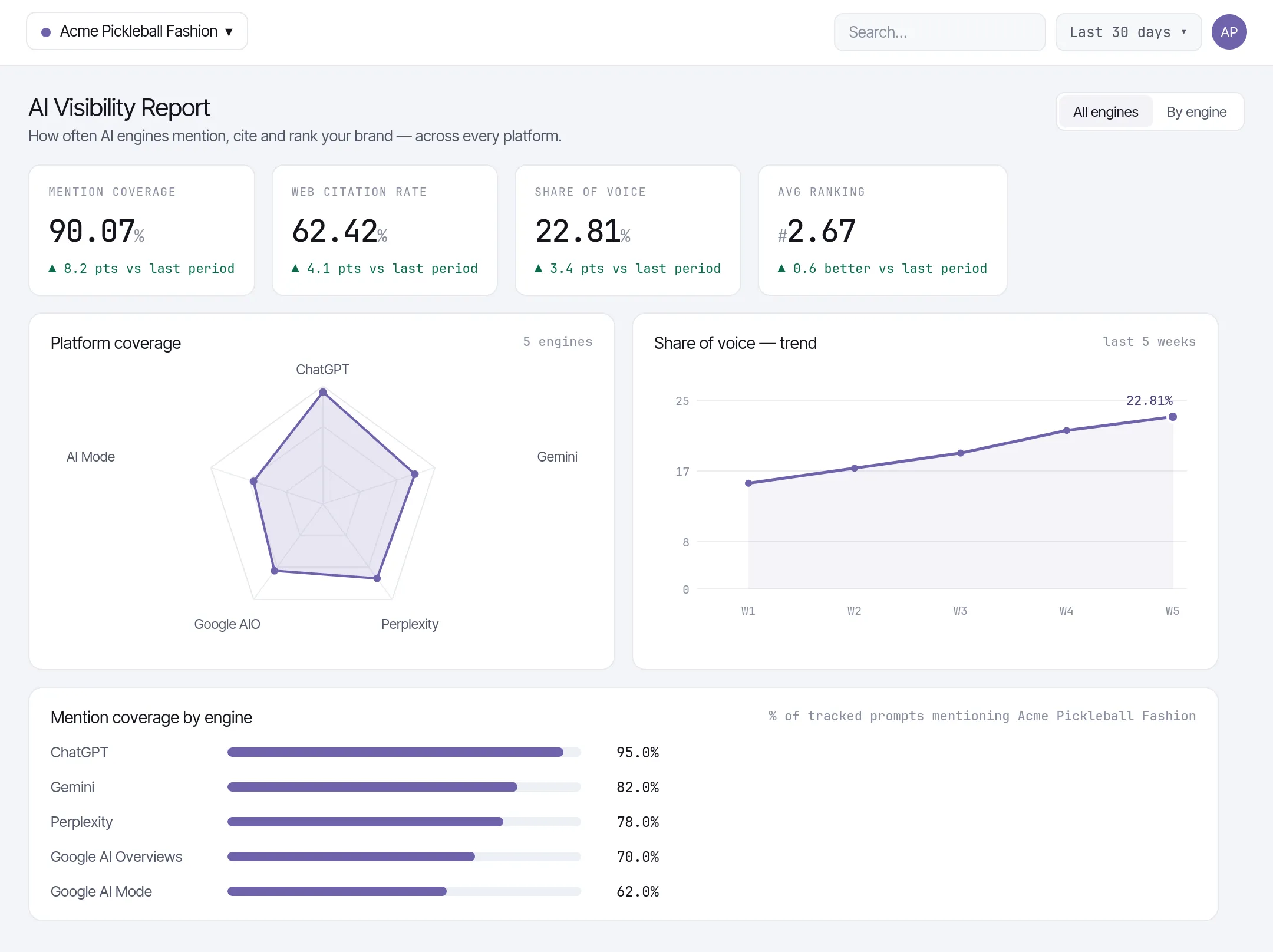Click the ChatGPT point on radar chart
This screenshot has height=952, width=1273.
[x=323, y=392]
